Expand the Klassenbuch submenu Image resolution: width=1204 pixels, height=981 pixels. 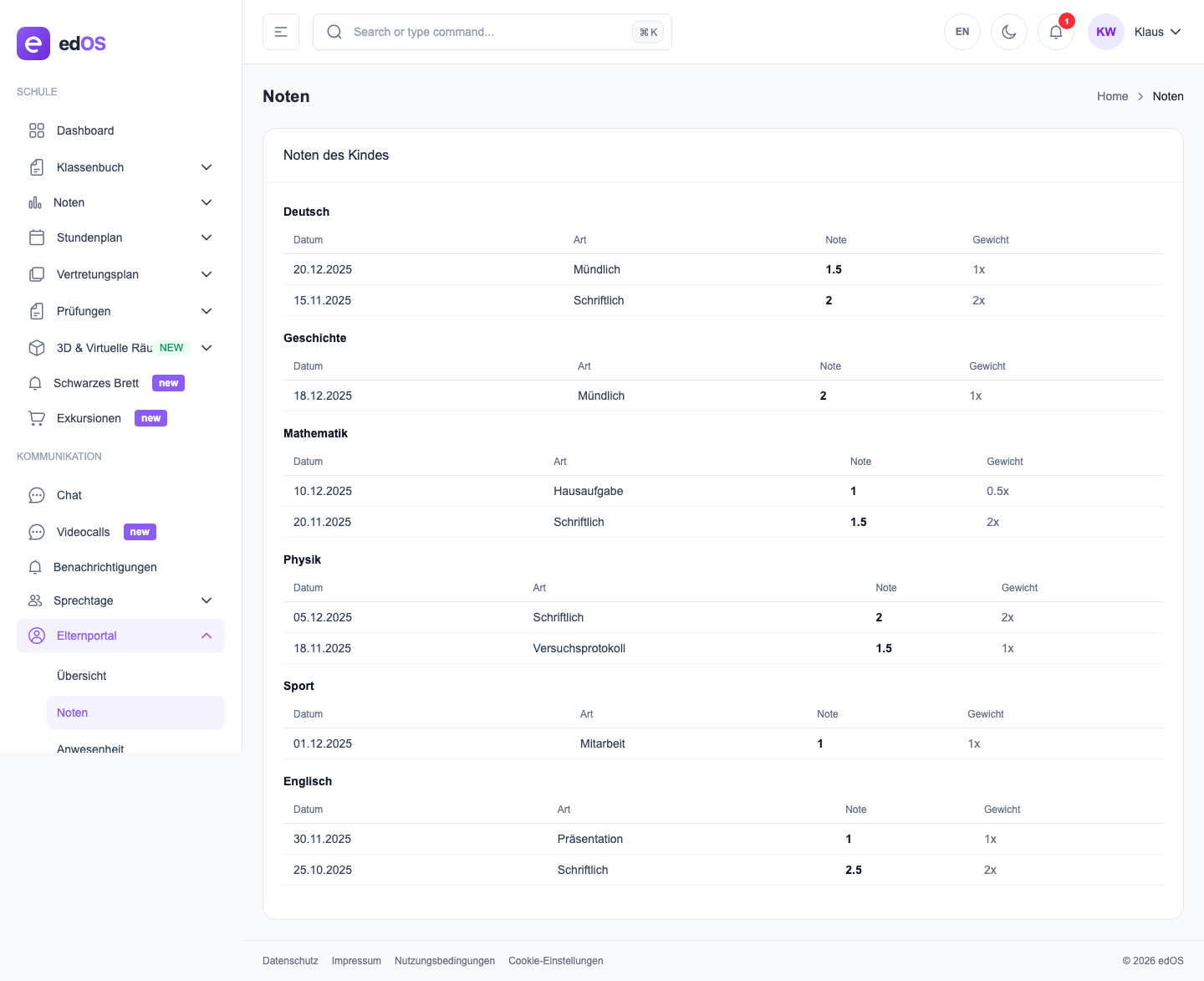(207, 167)
